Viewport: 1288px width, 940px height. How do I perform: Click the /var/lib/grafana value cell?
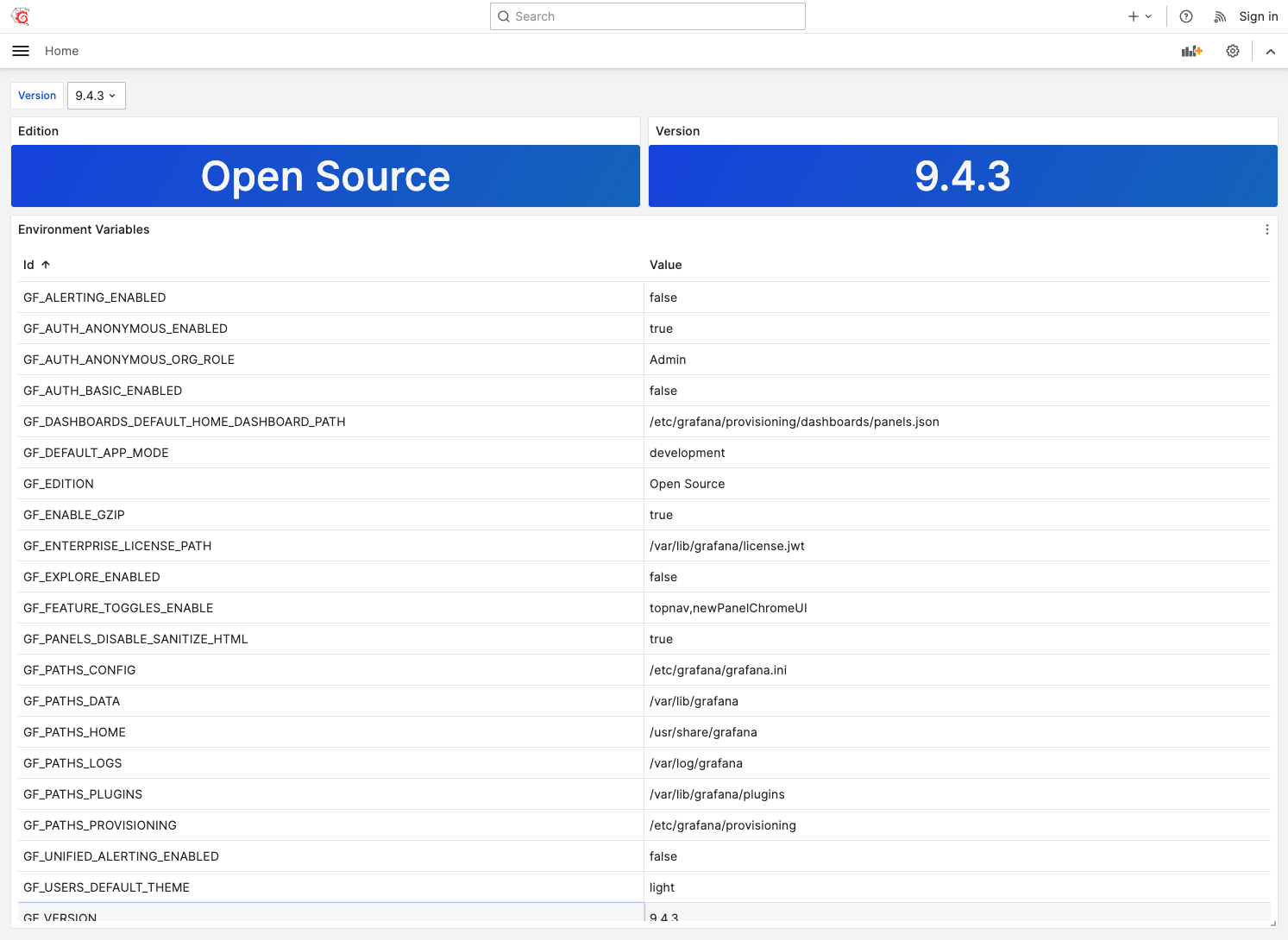click(958, 701)
